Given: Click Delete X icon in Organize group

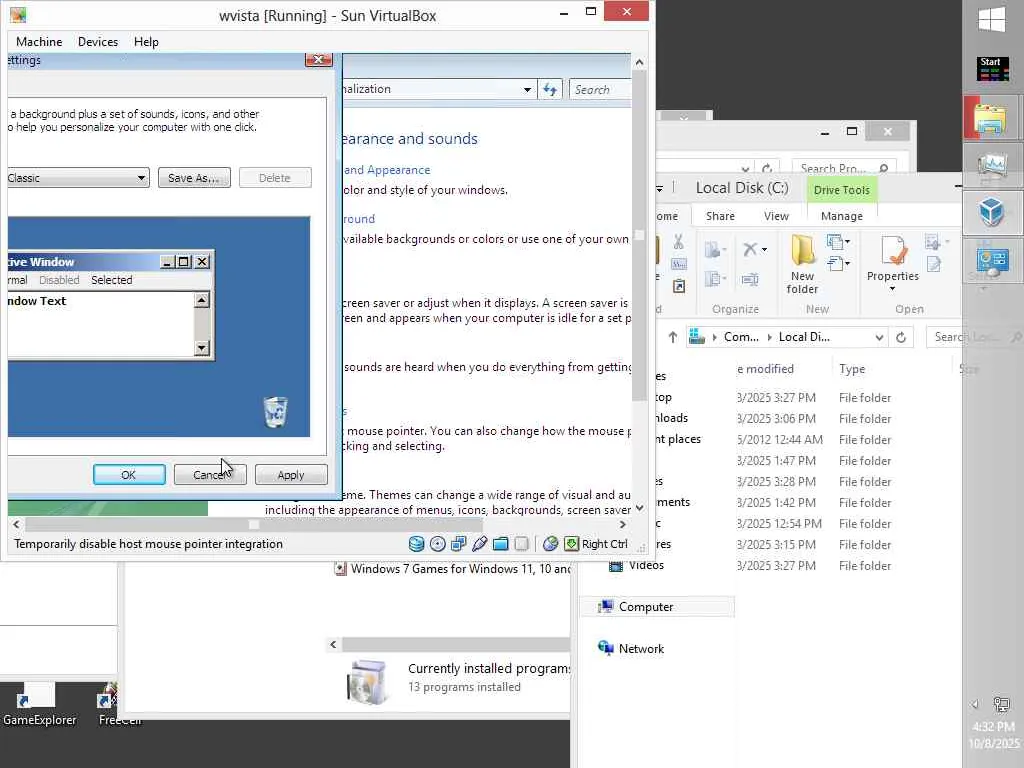Looking at the screenshot, I should click(750, 249).
